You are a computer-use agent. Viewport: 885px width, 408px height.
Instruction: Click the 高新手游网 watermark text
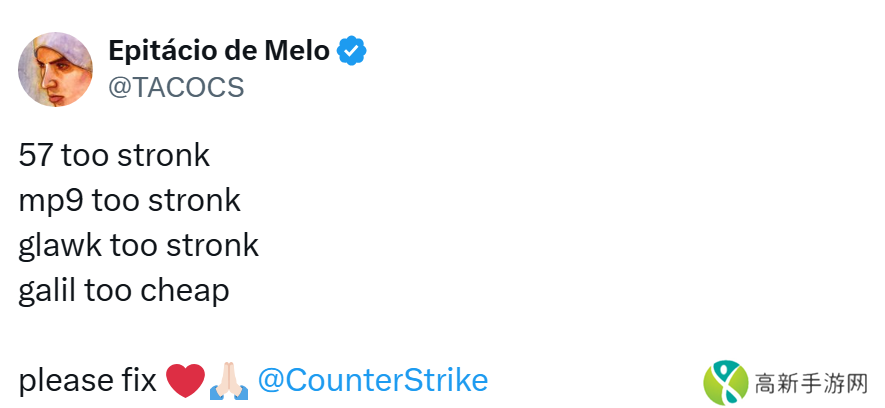(x=812, y=384)
